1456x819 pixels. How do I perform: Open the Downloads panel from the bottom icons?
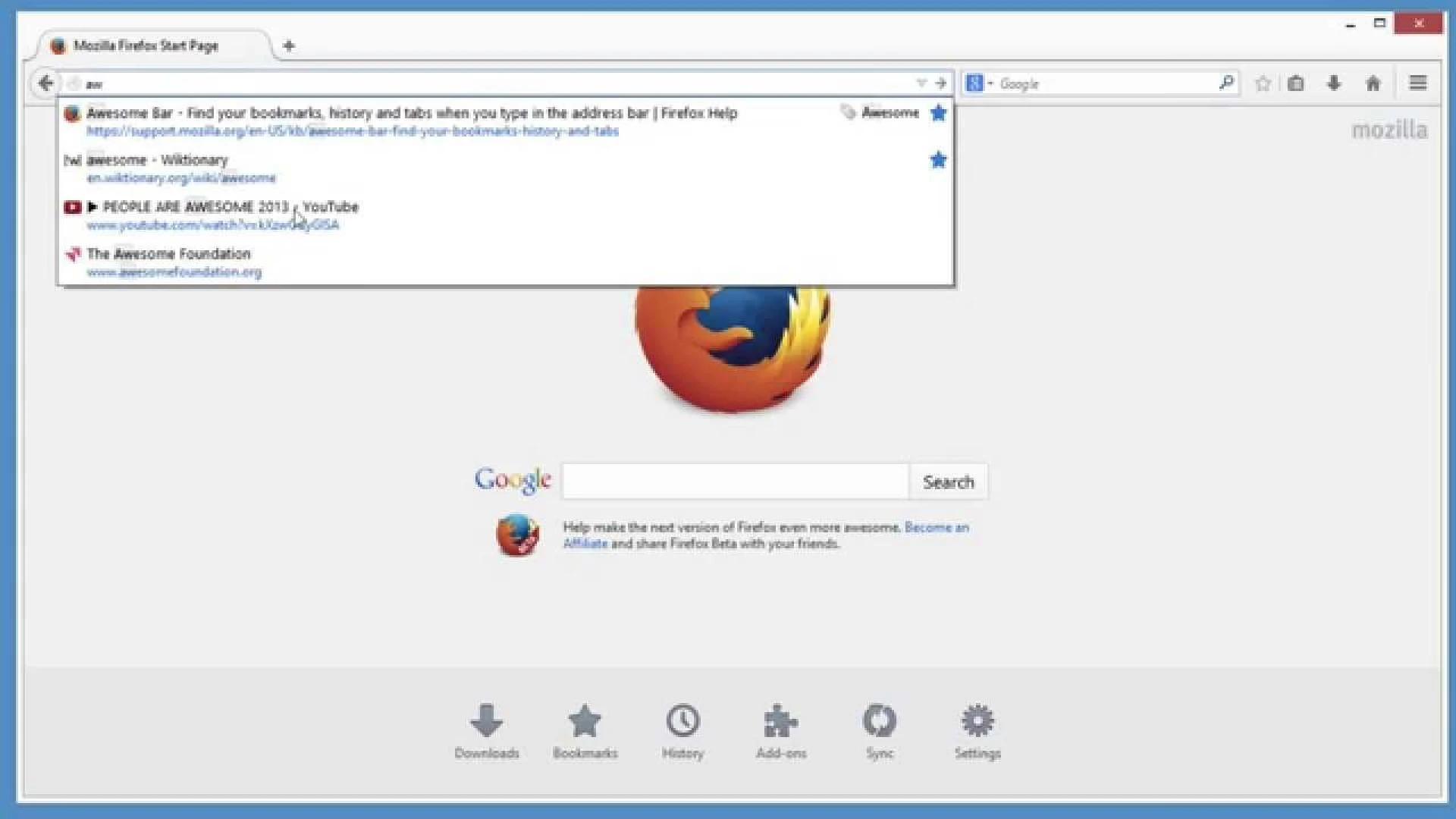[x=486, y=720]
